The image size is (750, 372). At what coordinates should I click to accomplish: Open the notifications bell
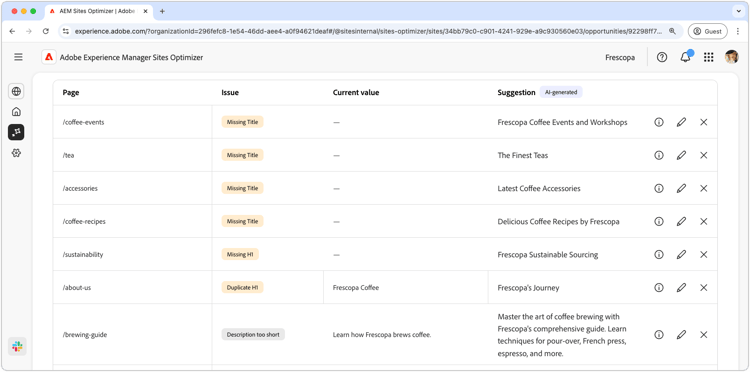(685, 57)
